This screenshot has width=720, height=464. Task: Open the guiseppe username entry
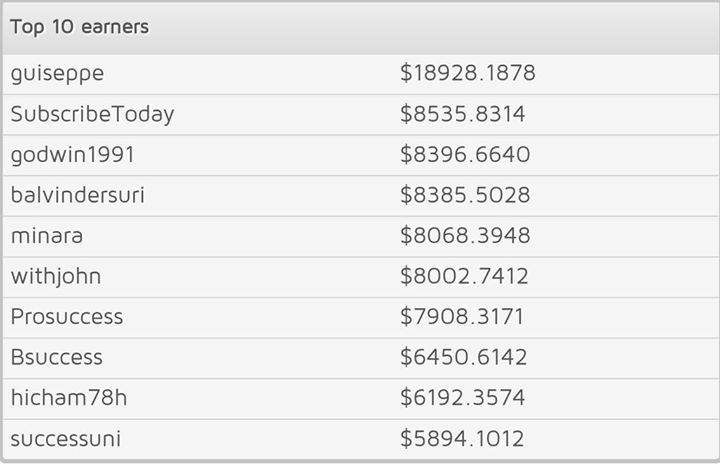tap(57, 74)
